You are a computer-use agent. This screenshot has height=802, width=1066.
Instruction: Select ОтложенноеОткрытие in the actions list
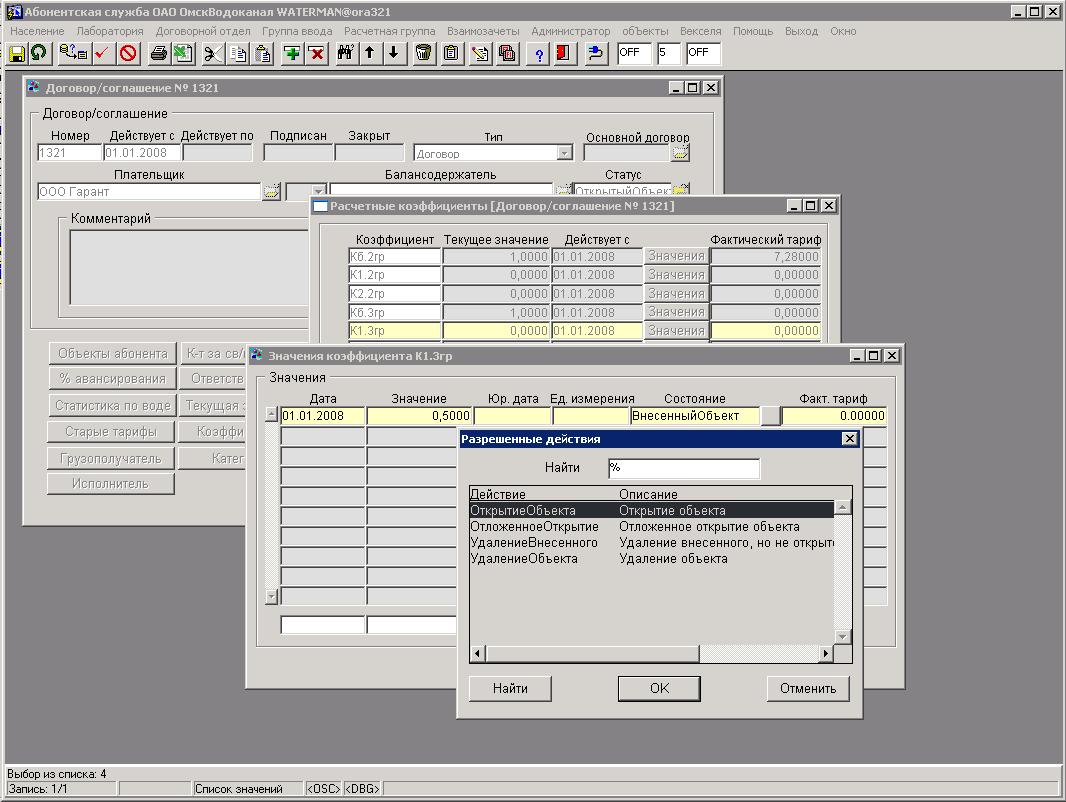click(x=534, y=527)
